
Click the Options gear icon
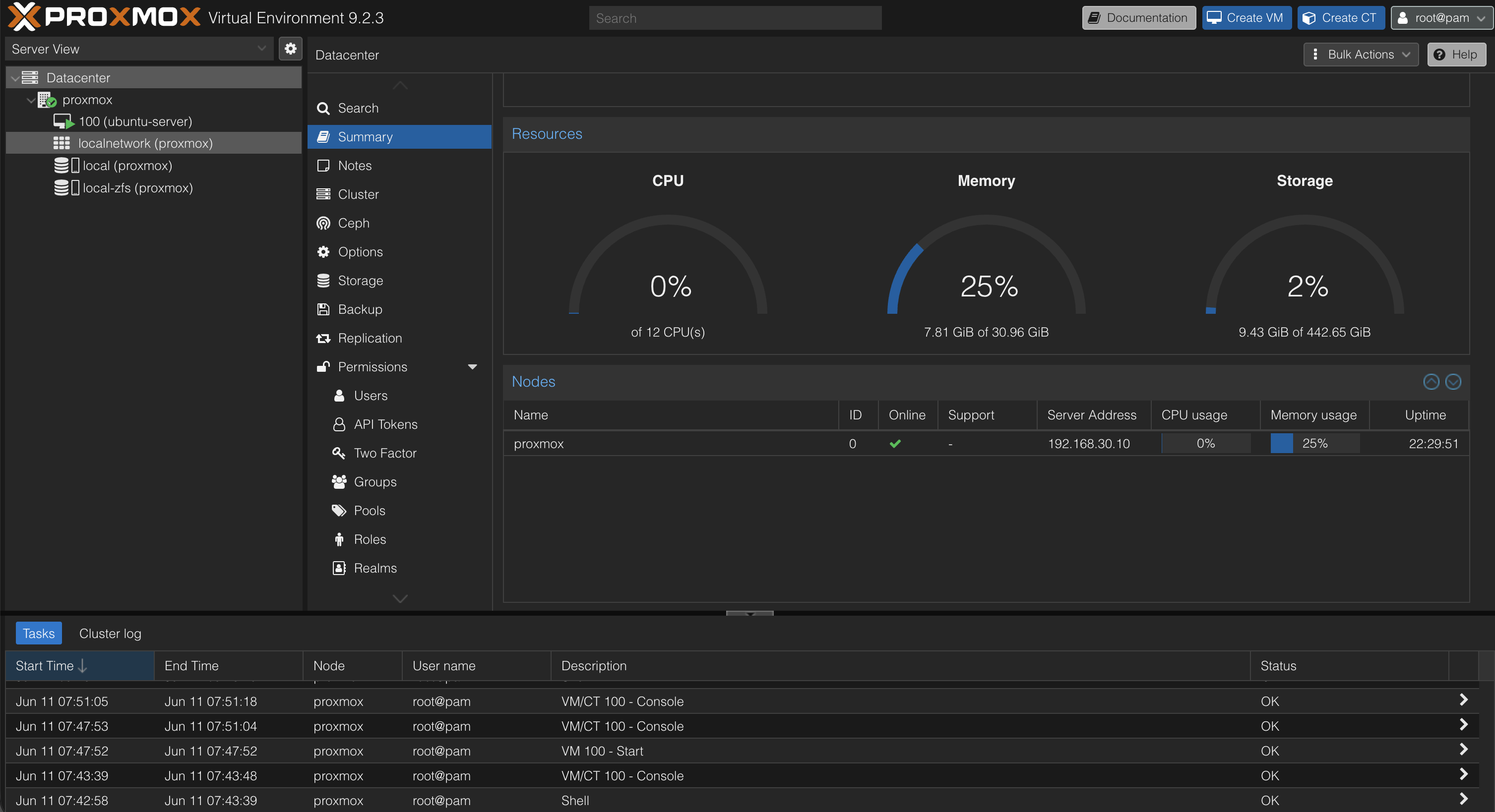tap(323, 252)
